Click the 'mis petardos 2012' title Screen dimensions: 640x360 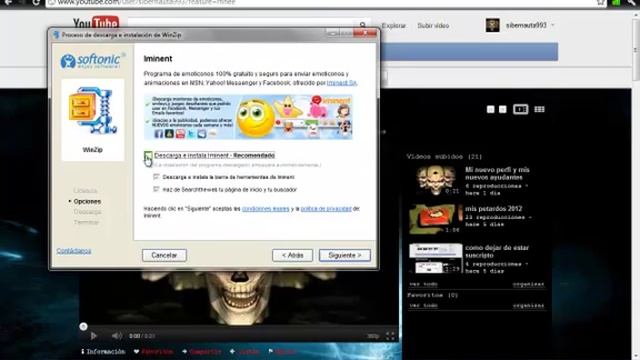[x=493, y=209]
